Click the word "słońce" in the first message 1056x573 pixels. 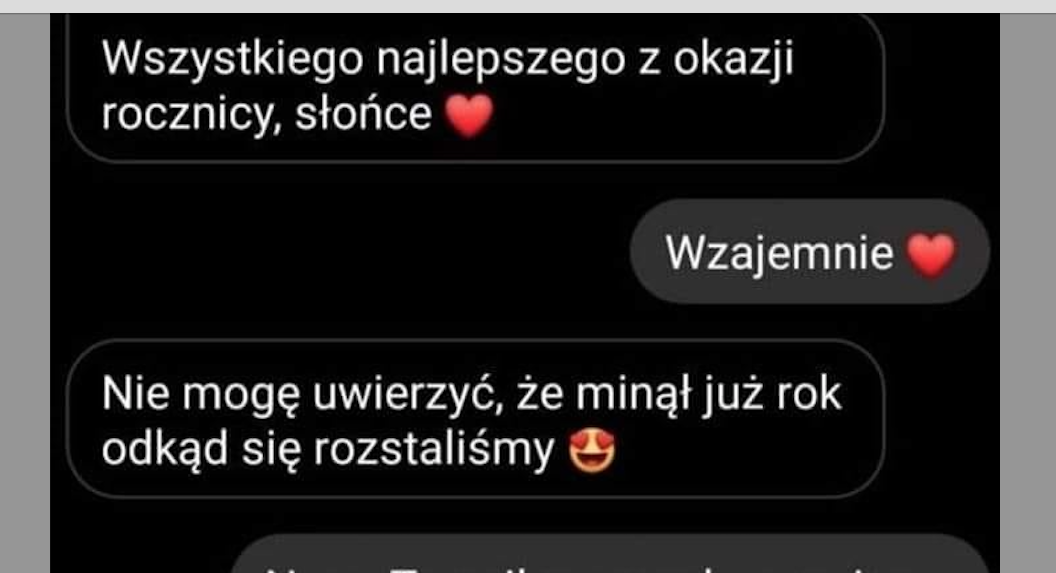tap(363, 112)
